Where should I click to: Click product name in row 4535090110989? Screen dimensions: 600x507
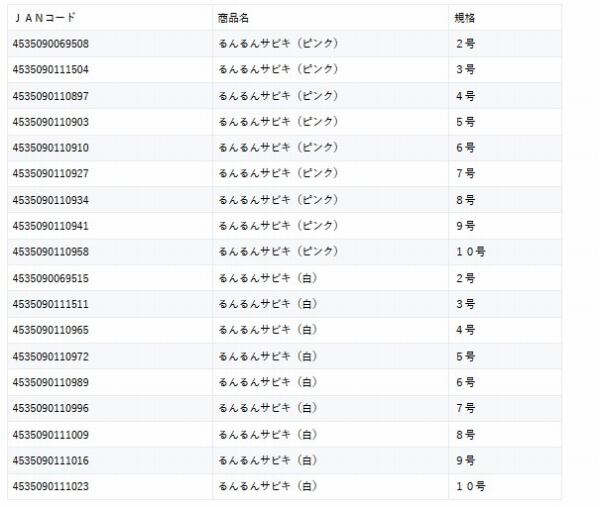[268, 382]
